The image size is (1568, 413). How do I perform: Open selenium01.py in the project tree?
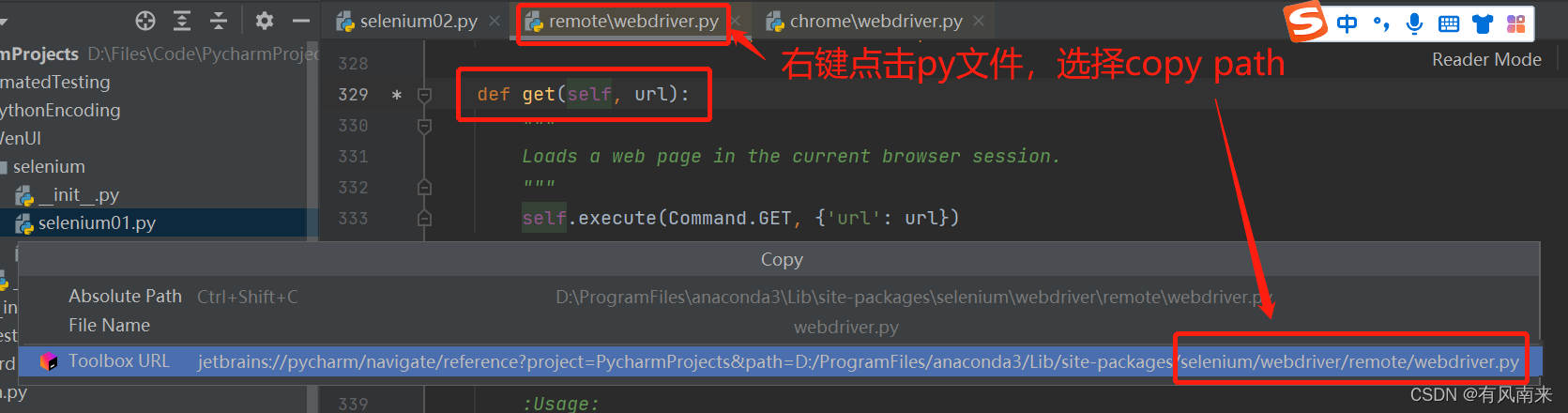click(97, 223)
